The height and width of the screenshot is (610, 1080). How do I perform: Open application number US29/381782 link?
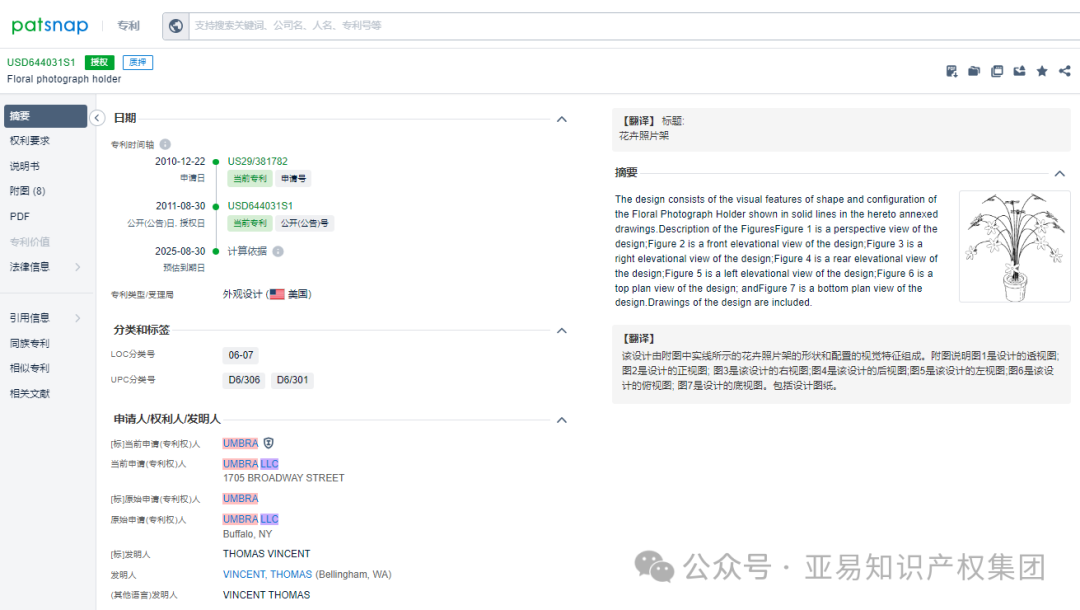[258, 161]
